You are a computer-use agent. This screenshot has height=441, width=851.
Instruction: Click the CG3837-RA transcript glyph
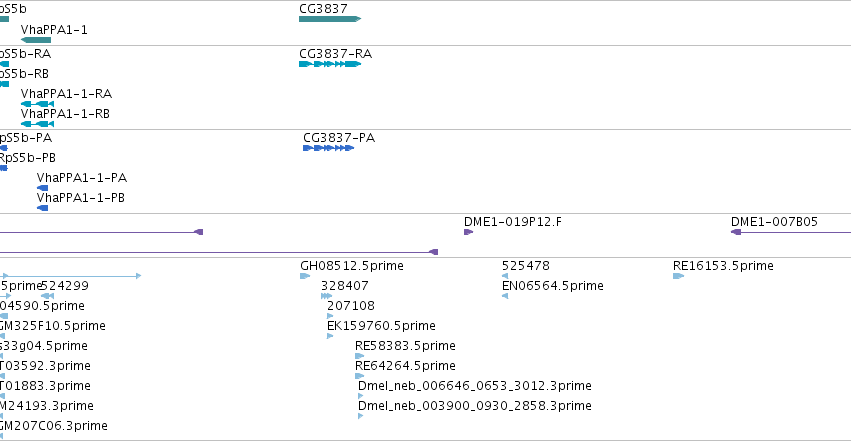pos(330,64)
